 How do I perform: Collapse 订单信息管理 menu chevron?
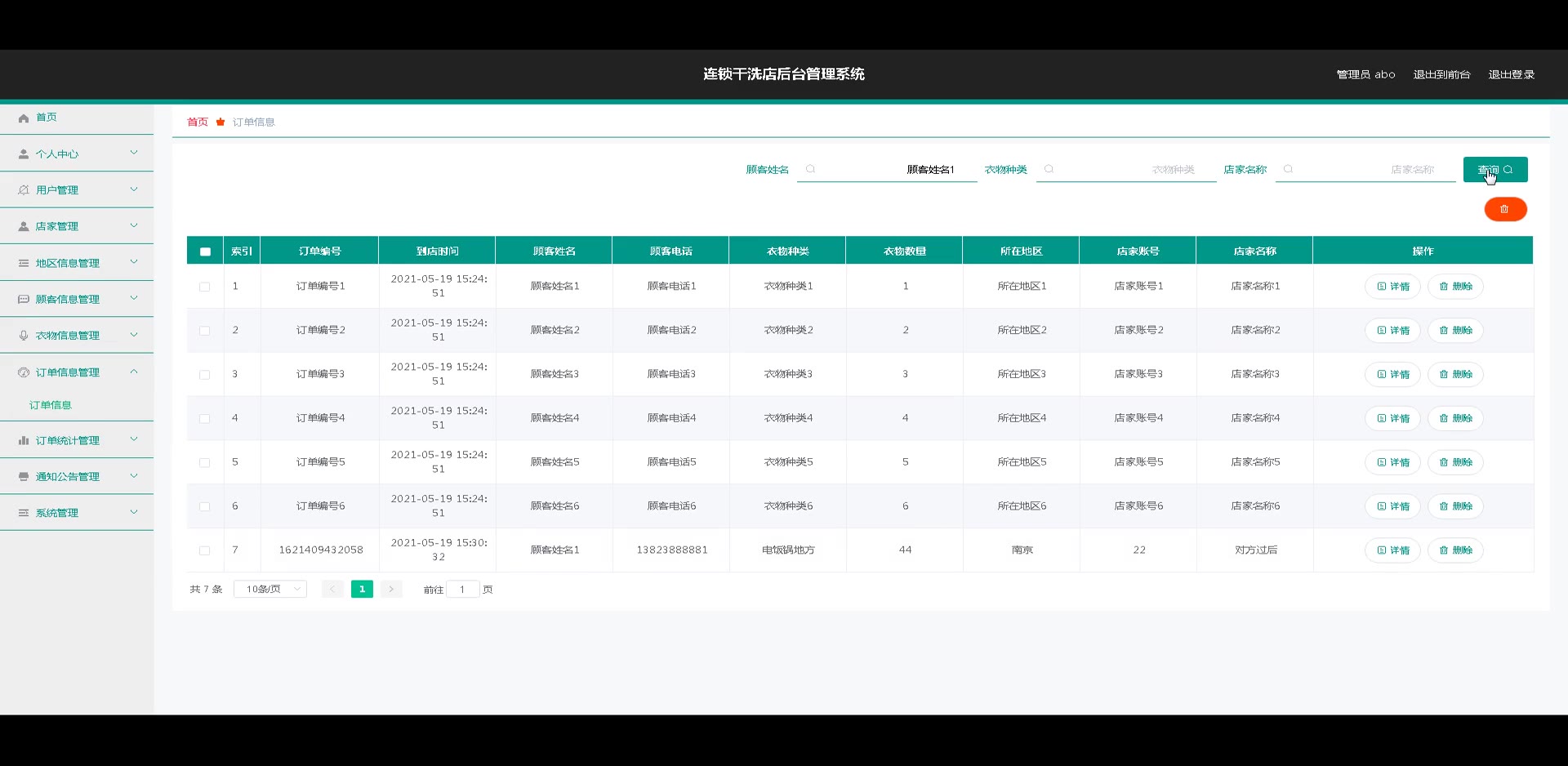click(134, 372)
